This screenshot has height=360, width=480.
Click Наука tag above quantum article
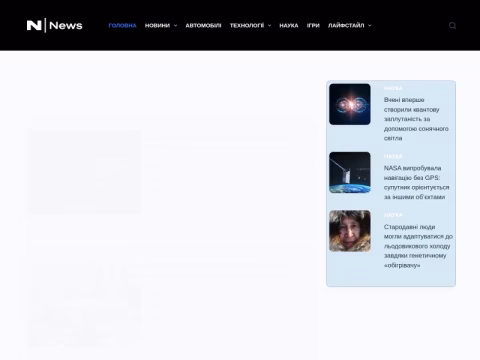tap(393, 88)
